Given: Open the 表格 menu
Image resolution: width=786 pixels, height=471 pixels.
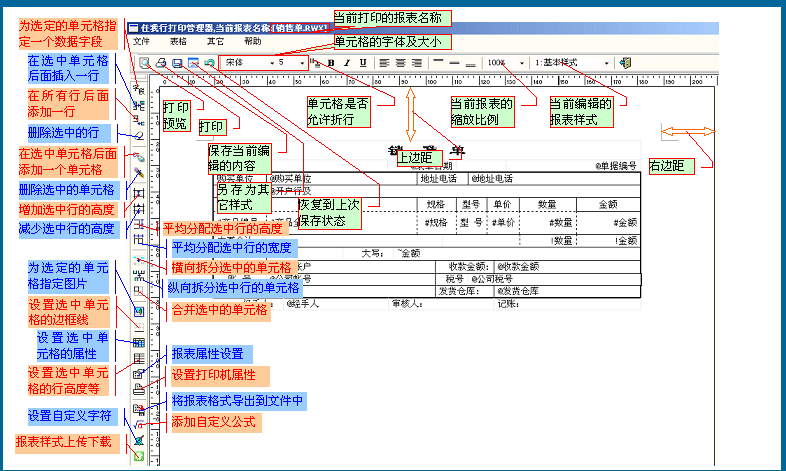Looking at the screenshot, I should click(178, 42).
